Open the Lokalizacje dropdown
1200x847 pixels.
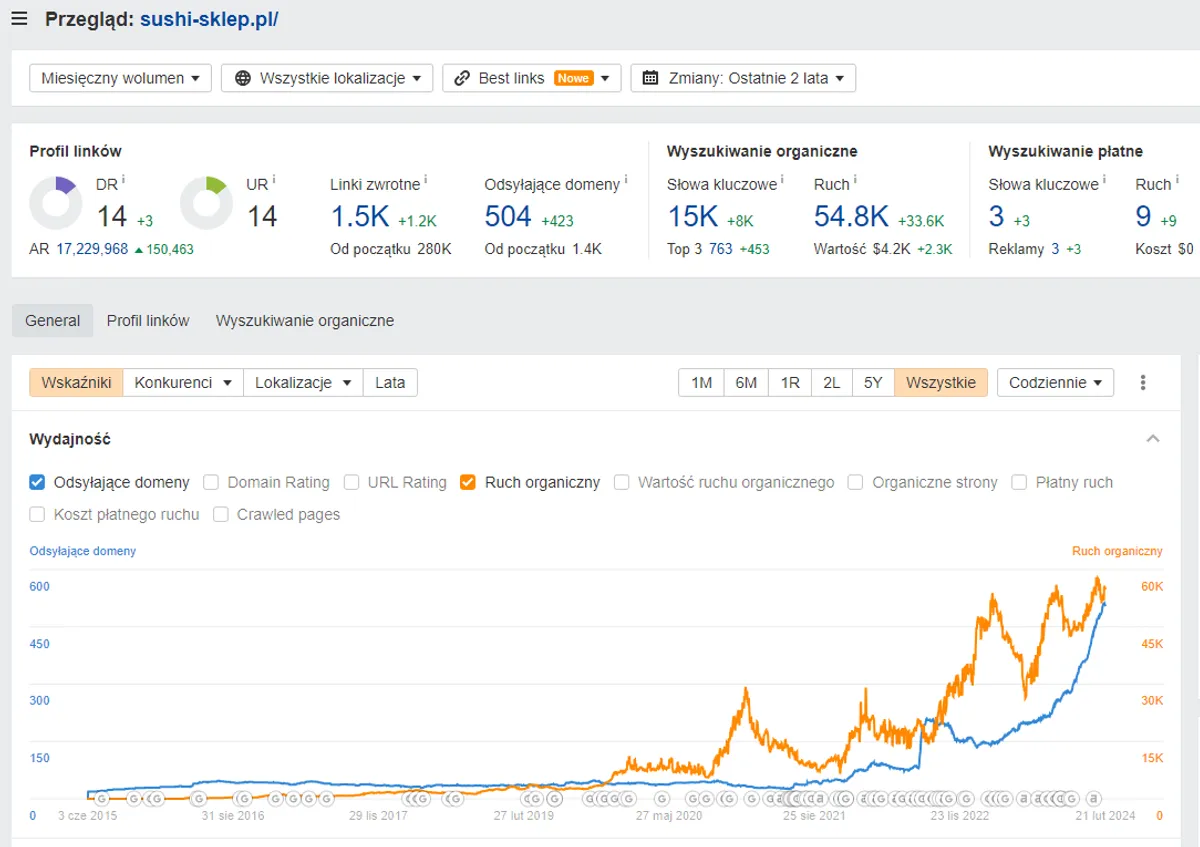pos(303,382)
